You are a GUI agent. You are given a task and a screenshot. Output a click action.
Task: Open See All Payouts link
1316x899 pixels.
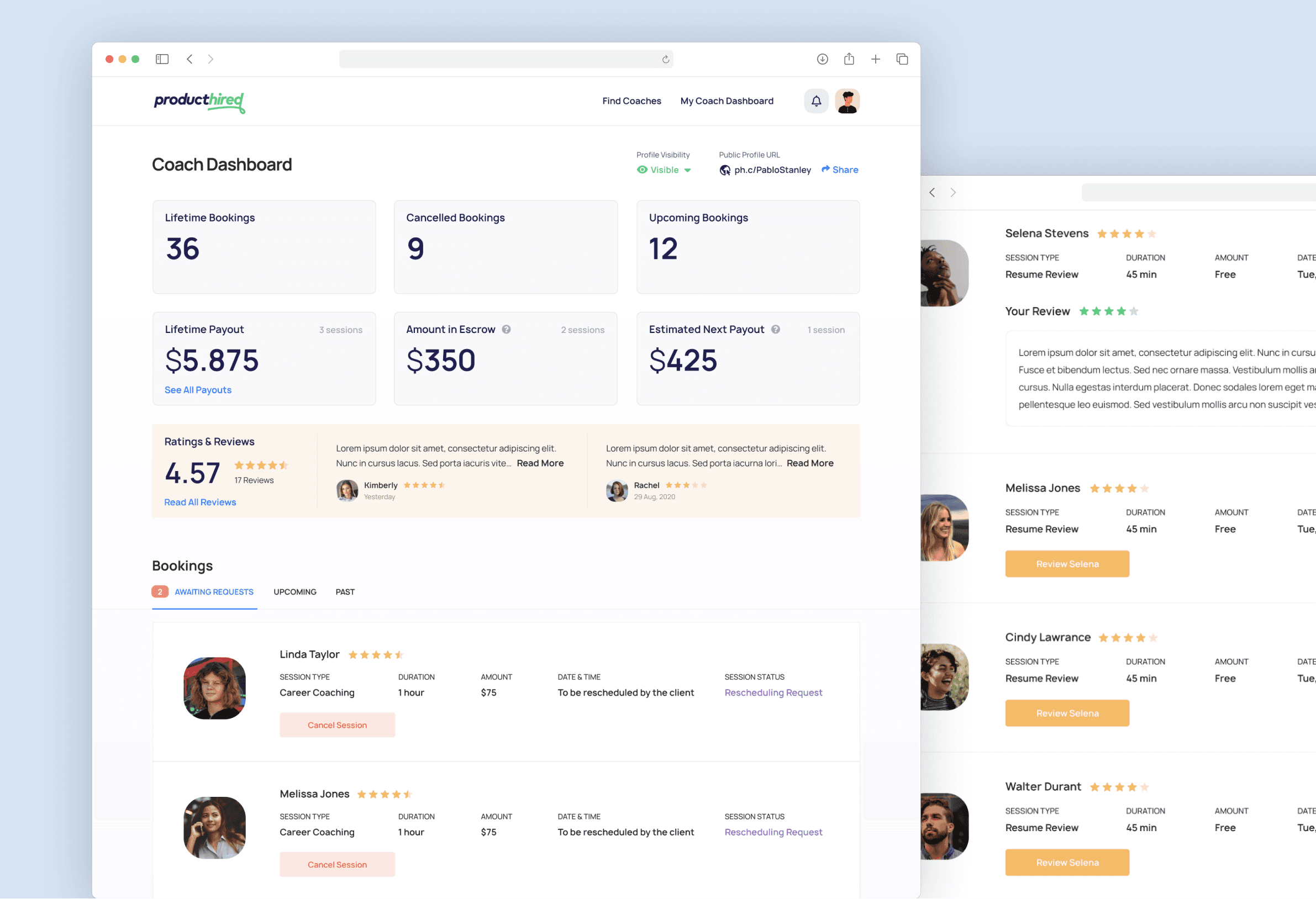click(x=198, y=390)
